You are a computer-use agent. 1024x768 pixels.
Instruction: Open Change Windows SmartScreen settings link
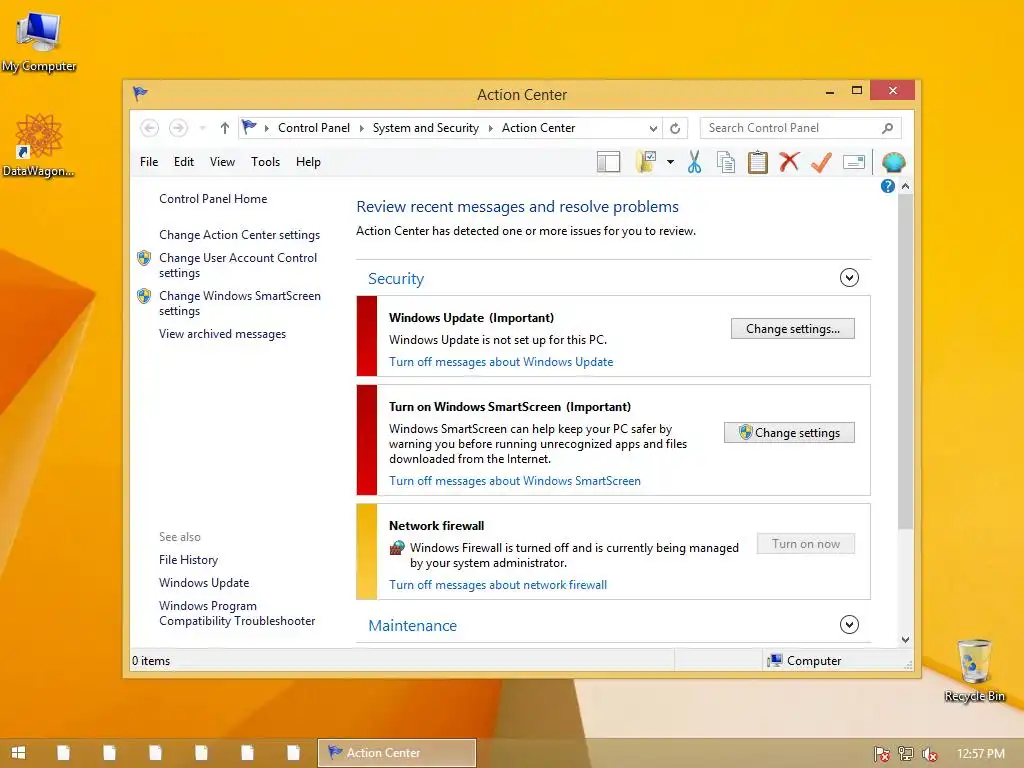pyautogui.click(x=240, y=303)
